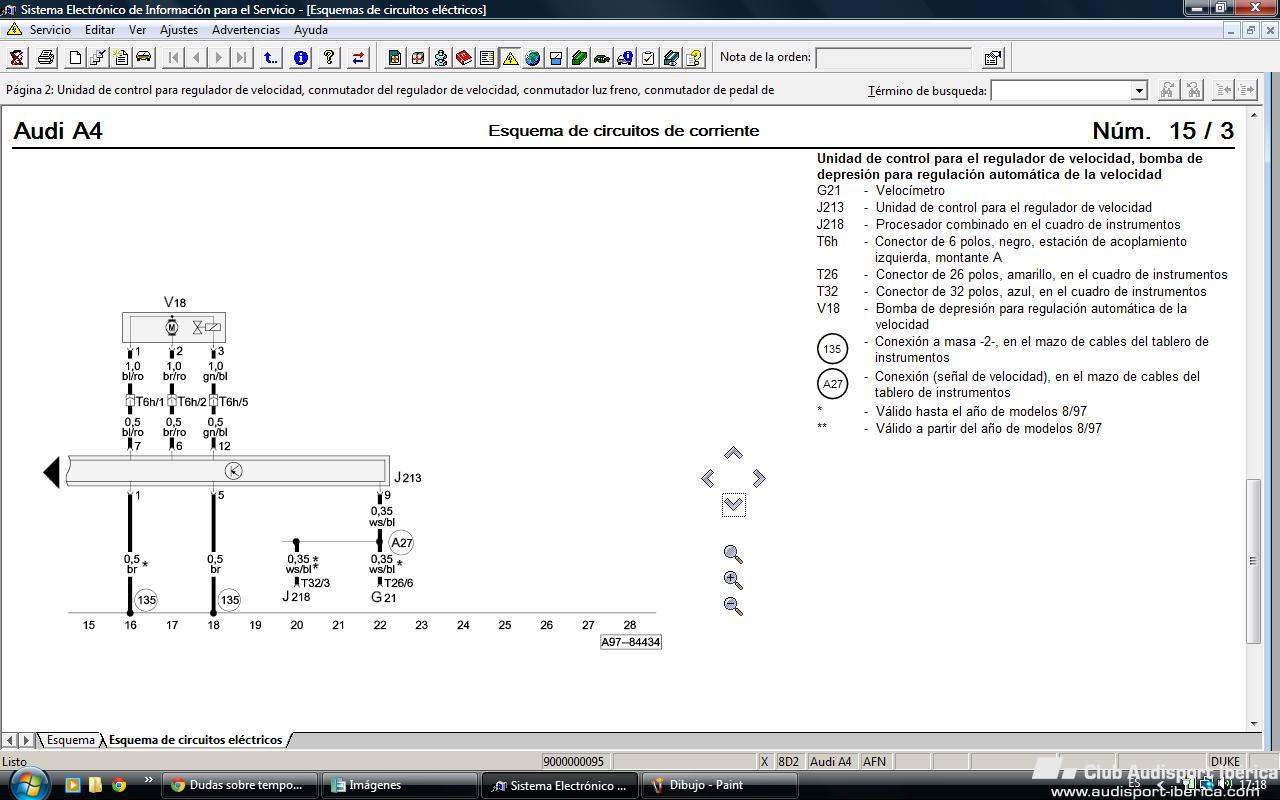Viewport: 1280px width, 800px height.
Task: Click the scrollbar down arrow at bottom right
Action: point(1254,723)
